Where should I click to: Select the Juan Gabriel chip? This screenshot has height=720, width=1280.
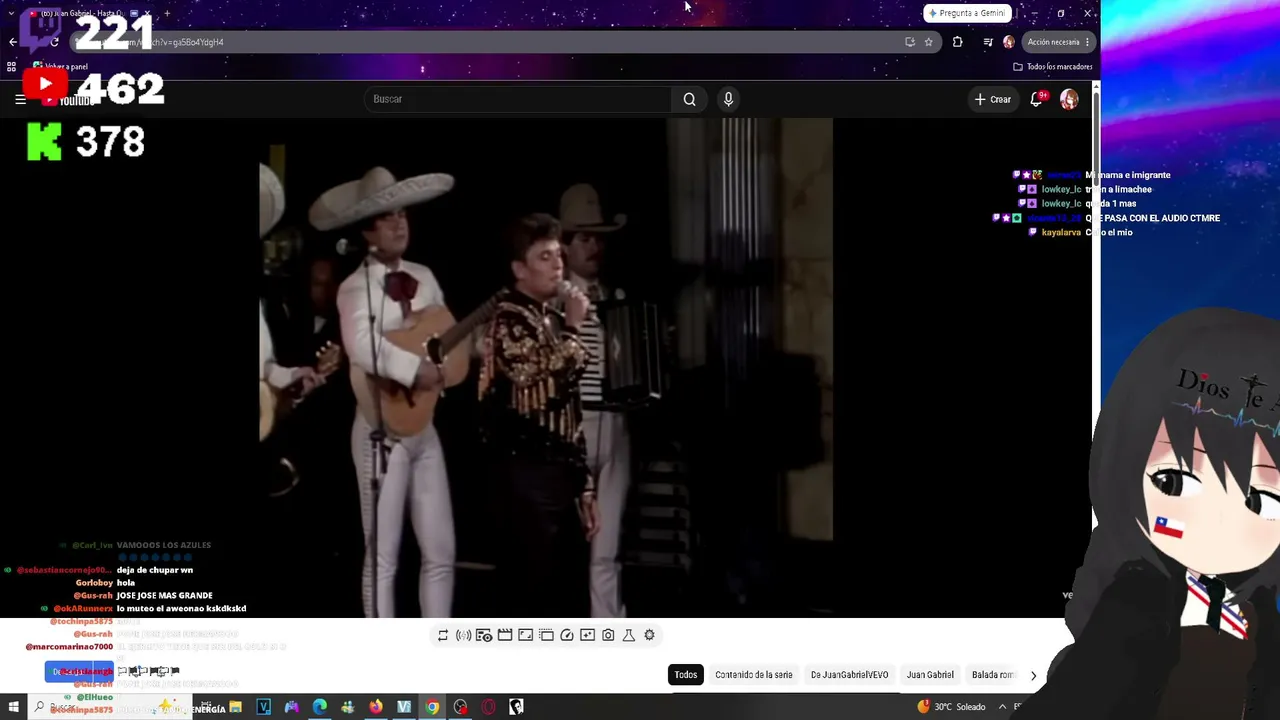coord(930,675)
